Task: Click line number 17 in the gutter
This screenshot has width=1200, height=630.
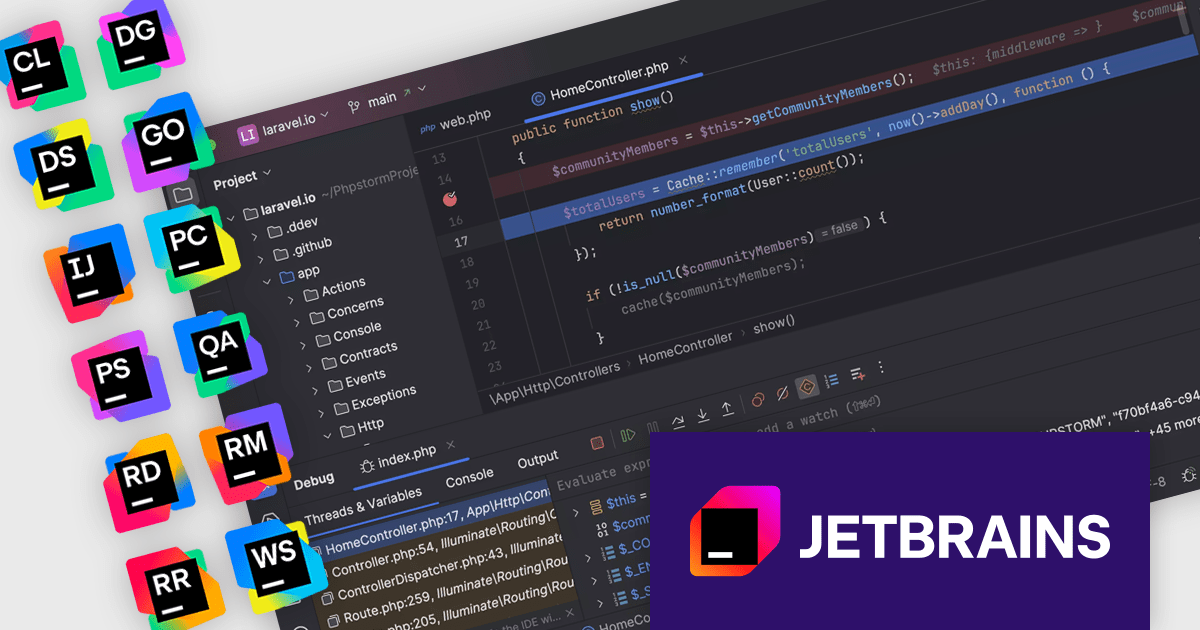Action: click(x=461, y=242)
